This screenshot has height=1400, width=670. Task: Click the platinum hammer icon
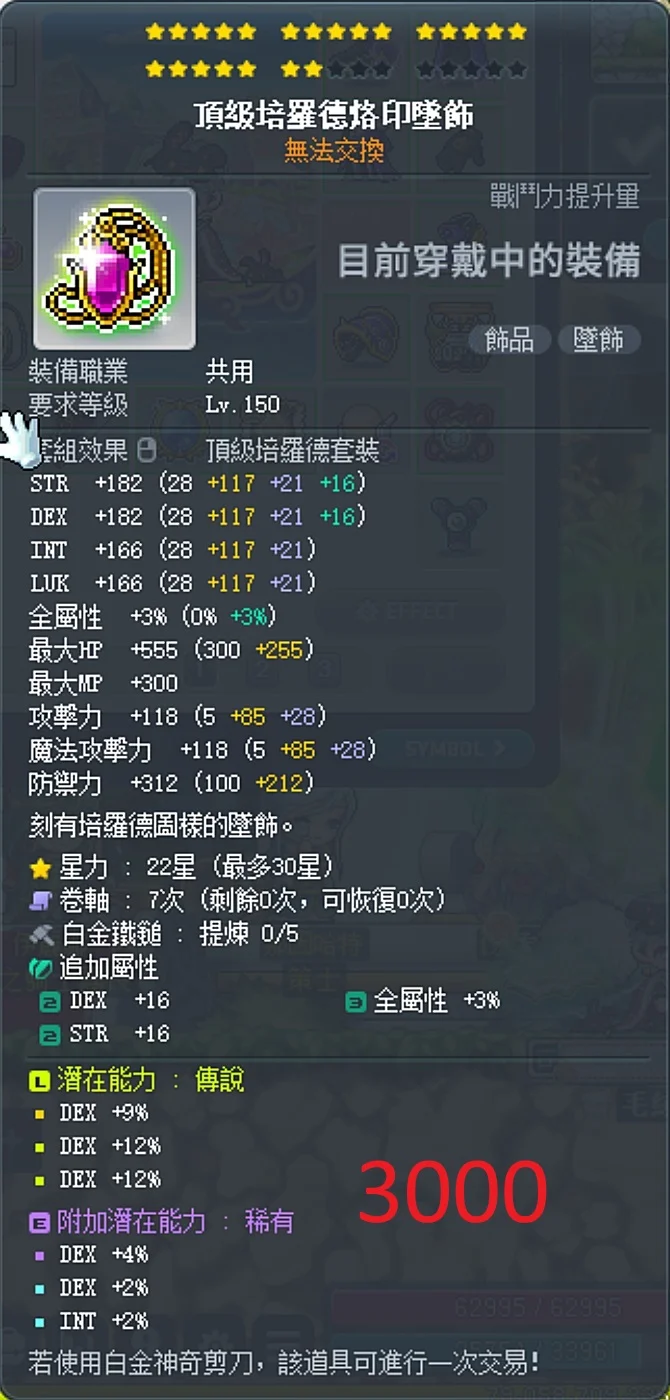click(x=41, y=934)
